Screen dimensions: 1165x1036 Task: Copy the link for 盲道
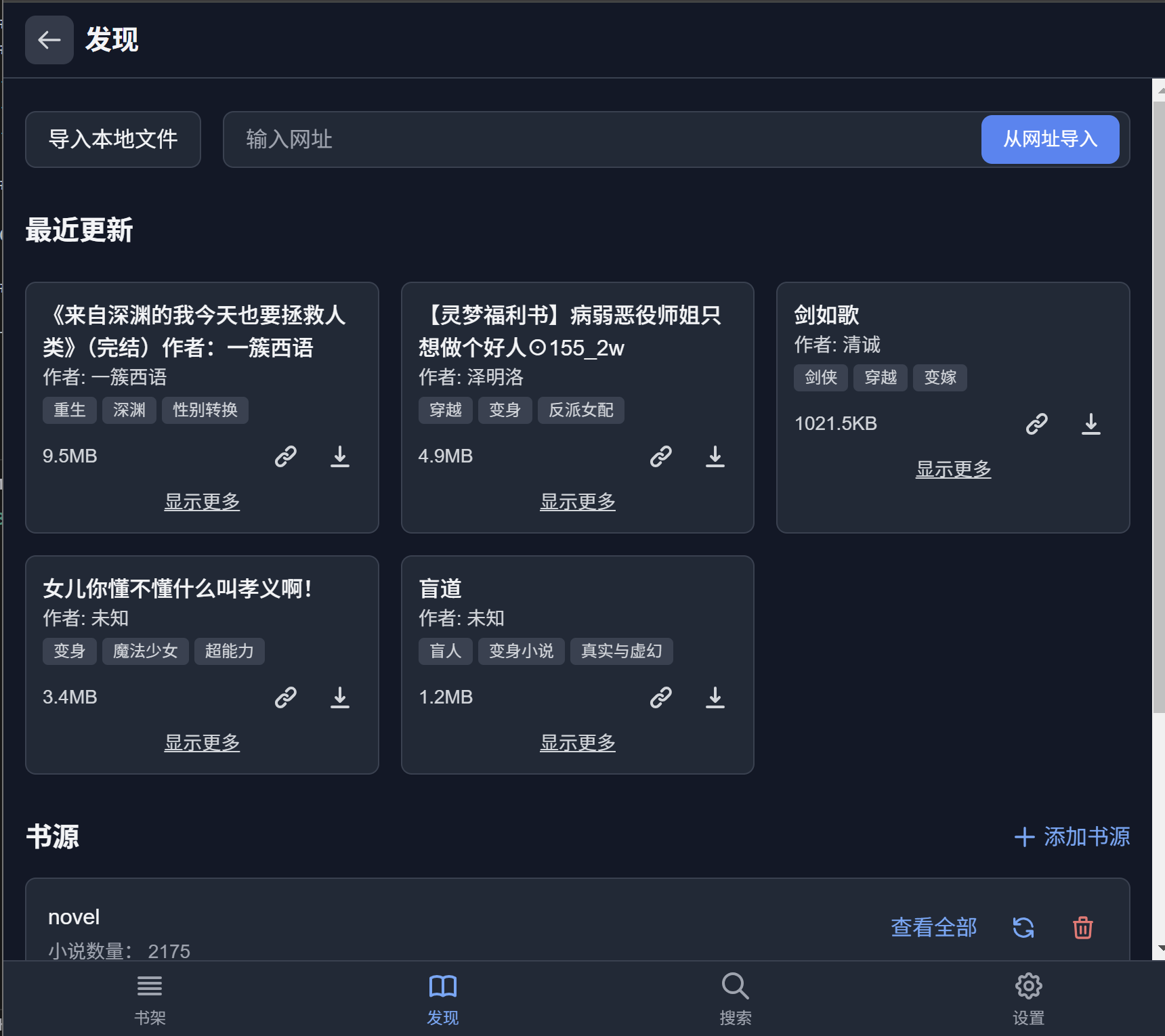[661, 697]
